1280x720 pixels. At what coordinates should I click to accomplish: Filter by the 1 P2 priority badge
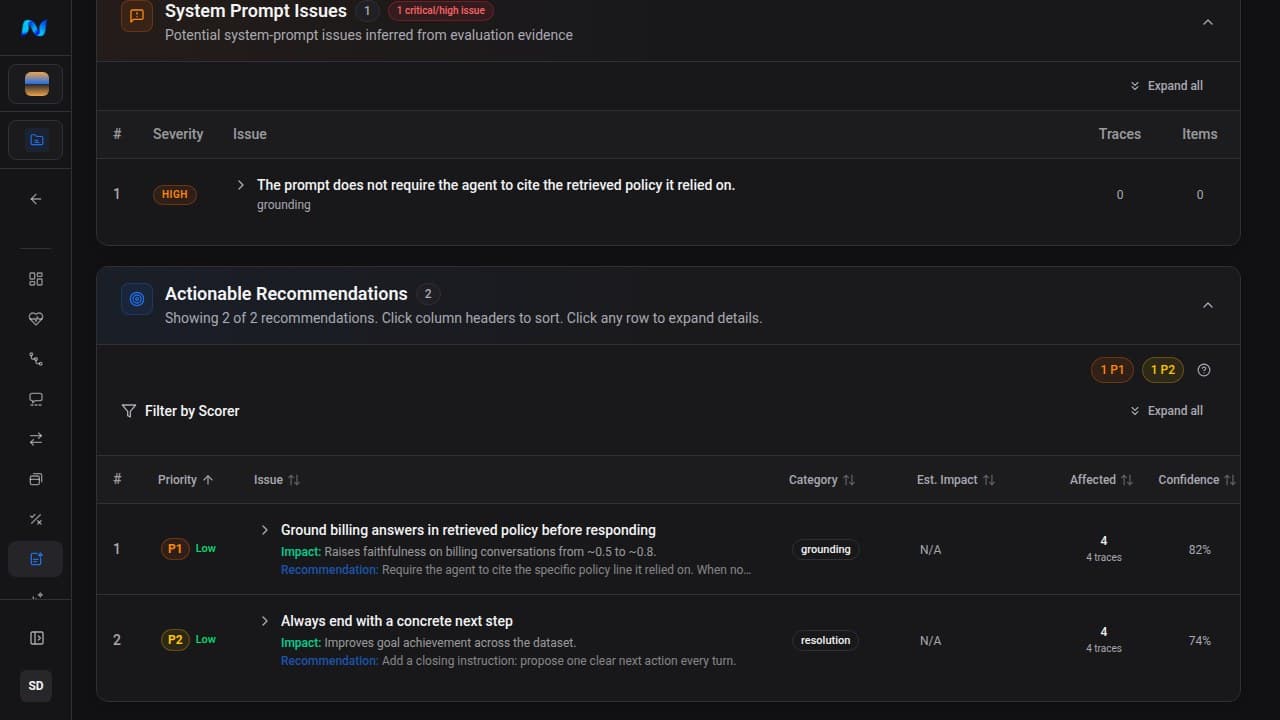click(x=1162, y=370)
